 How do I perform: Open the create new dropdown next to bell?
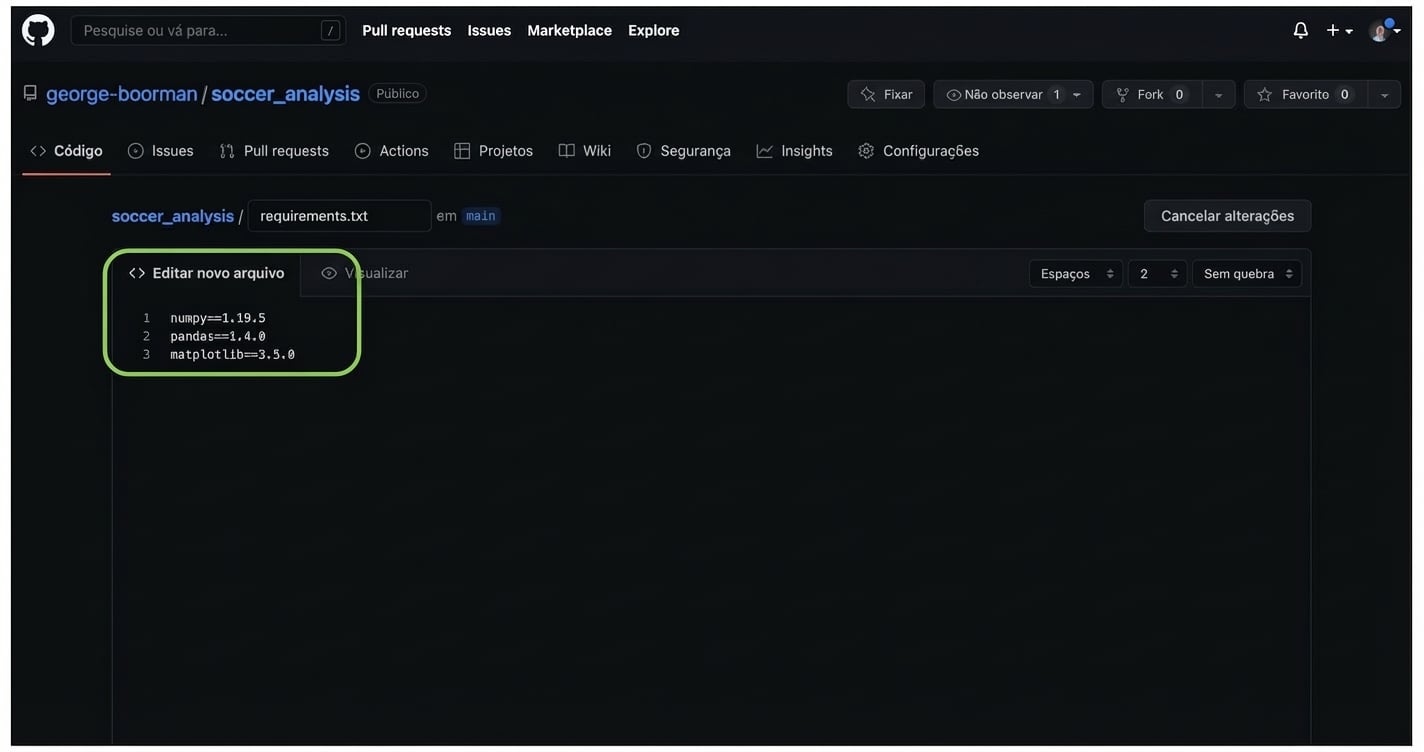1336,28
